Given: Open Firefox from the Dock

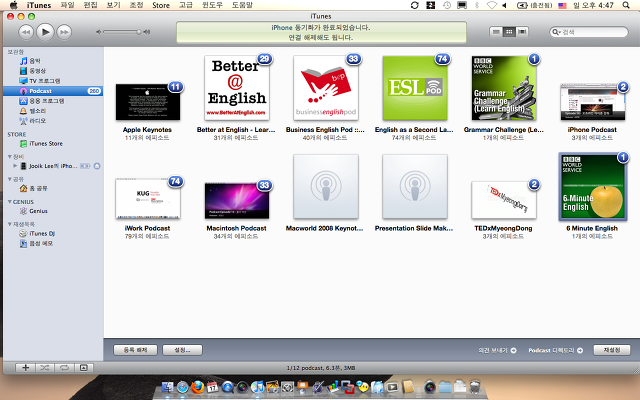Looking at the screenshot, I should click(198, 386).
